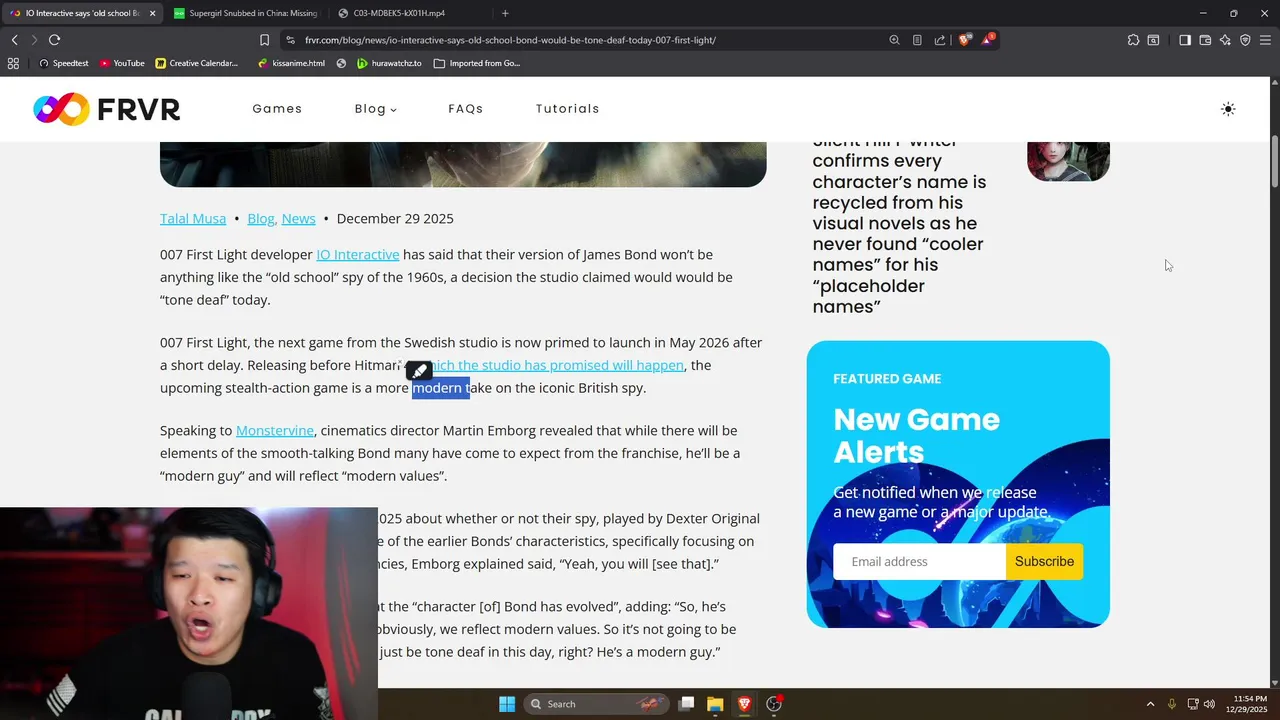This screenshot has width=1280, height=720.
Task: Open Brave VPN shield icon
Action: tap(1245, 40)
